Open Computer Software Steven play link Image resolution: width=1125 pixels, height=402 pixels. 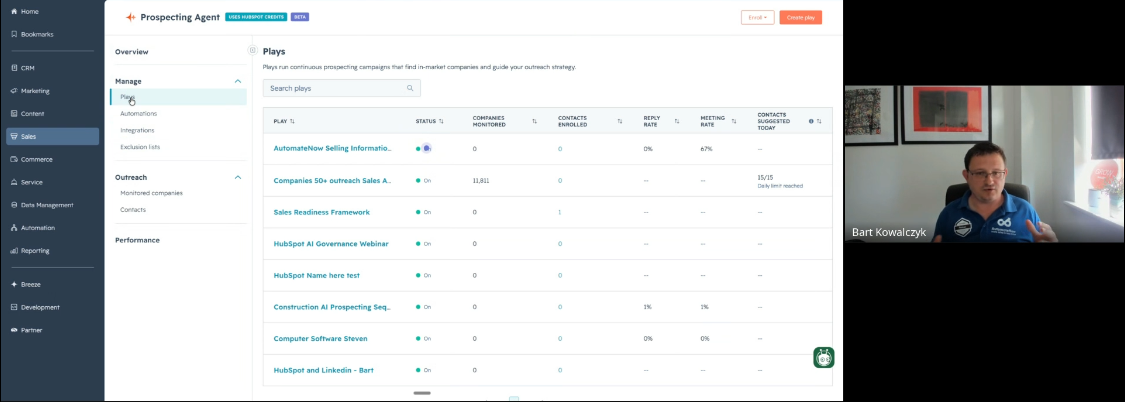coord(320,339)
